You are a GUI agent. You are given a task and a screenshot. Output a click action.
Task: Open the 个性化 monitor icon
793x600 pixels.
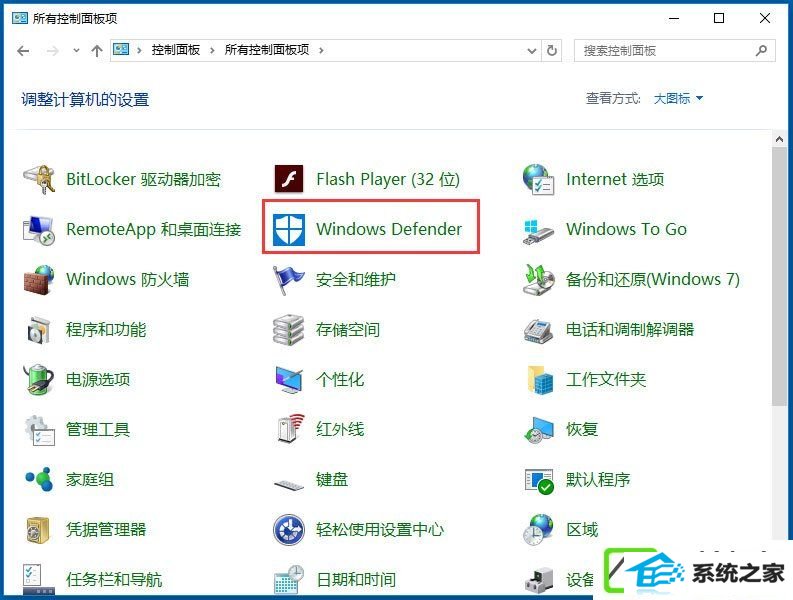289,379
